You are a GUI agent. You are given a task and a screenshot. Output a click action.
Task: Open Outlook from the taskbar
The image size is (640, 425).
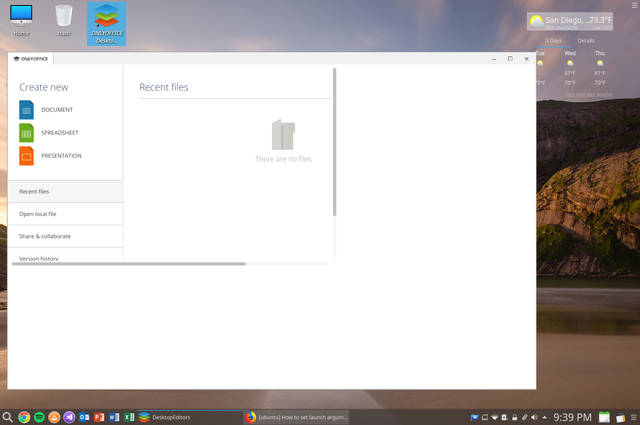coord(84,417)
